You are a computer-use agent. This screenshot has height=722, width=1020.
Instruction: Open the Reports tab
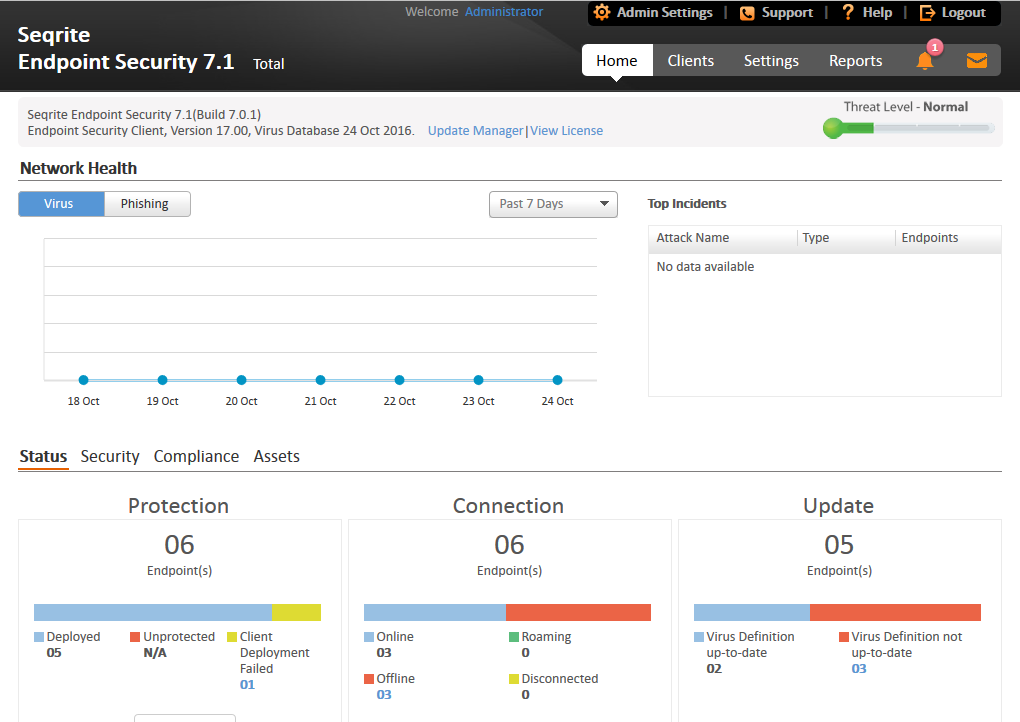tap(855, 60)
